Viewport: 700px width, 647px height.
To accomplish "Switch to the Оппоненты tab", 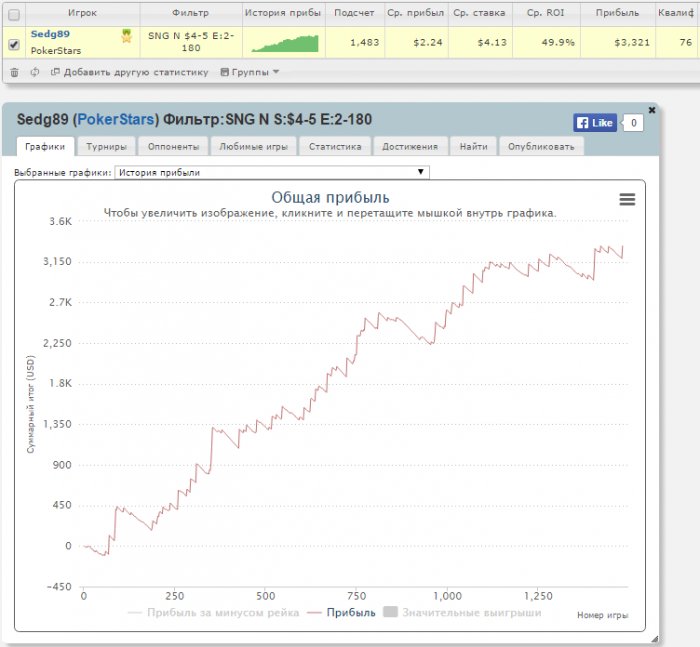I will pyautogui.click(x=174, y=146).
